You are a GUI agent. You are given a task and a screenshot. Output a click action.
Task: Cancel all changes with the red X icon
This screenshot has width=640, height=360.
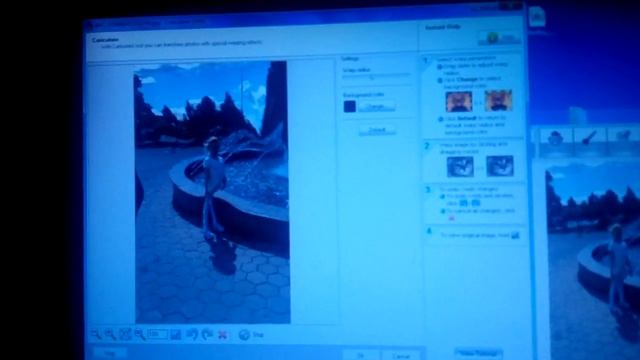coord(222,335)
